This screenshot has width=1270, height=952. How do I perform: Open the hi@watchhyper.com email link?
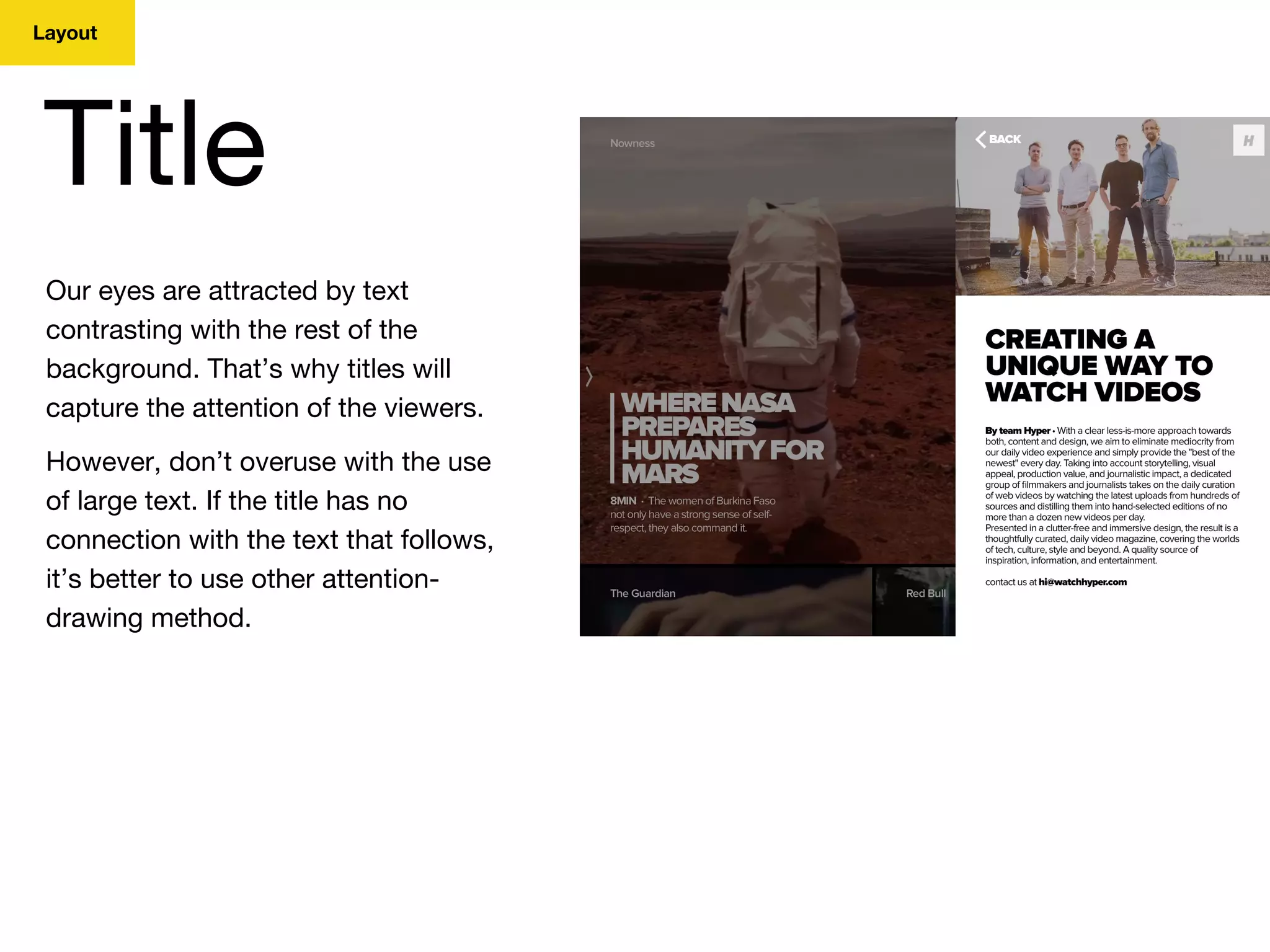[x=1082, y=582]
